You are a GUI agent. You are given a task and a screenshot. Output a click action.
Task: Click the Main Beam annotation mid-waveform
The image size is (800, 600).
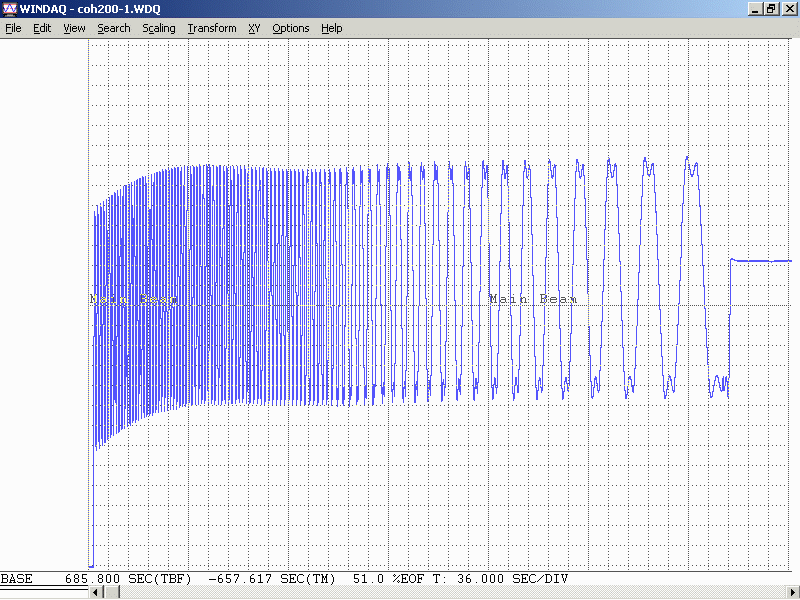[532, 299]
